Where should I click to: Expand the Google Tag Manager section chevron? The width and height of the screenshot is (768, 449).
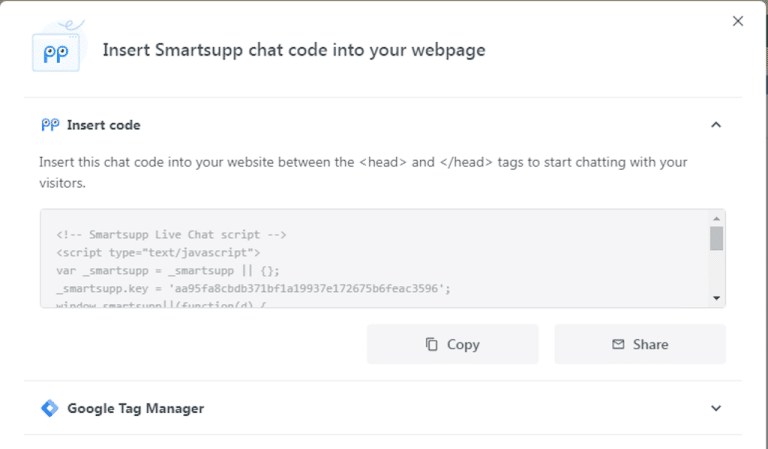pos(715,408)
